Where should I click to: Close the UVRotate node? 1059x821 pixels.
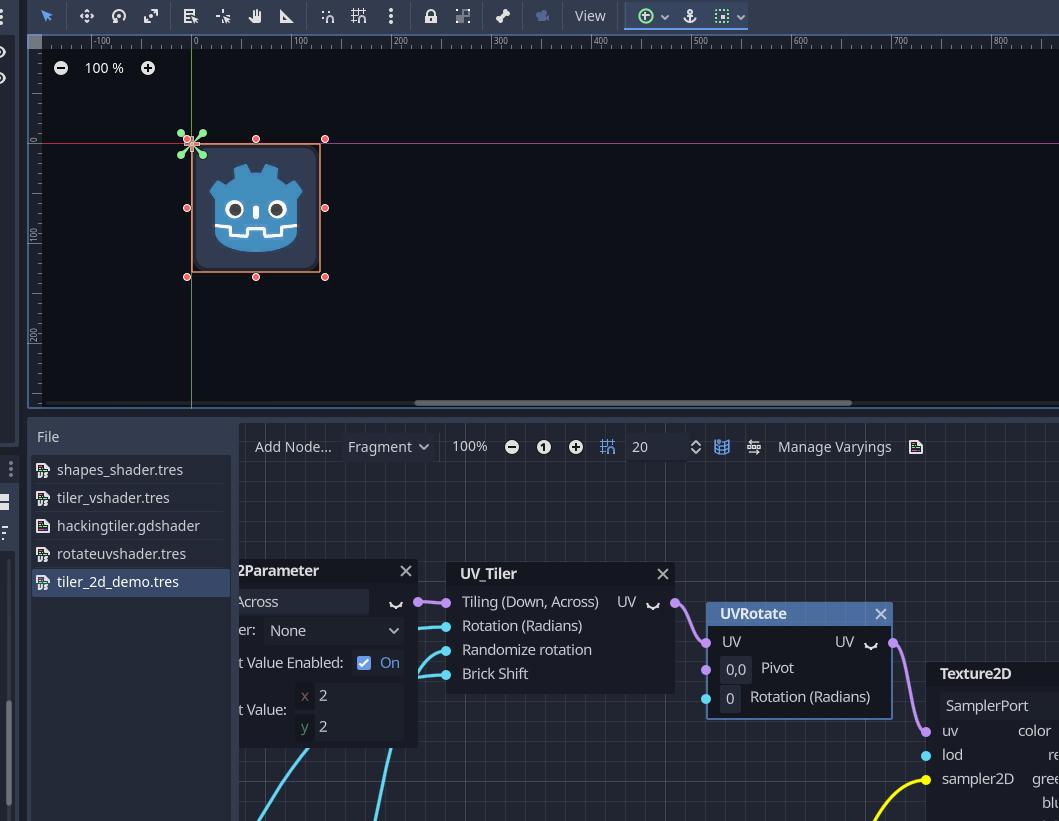(x=881, y=614)
